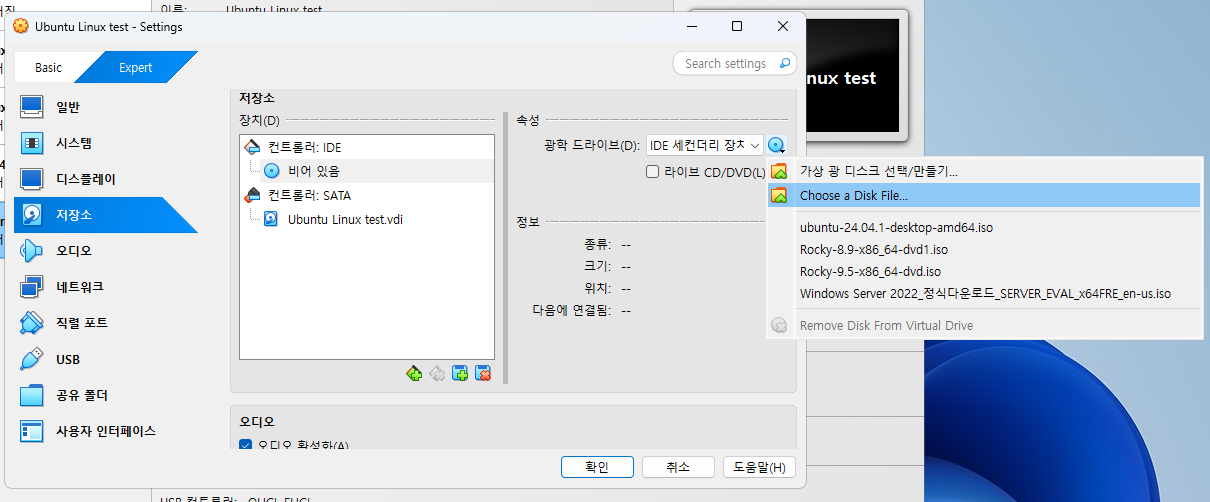The height and width of the screenshot is (502, 1210).
Task: Open the IDE 세컨더리 장치 dropdown
Action: click(x=705, y=146)
